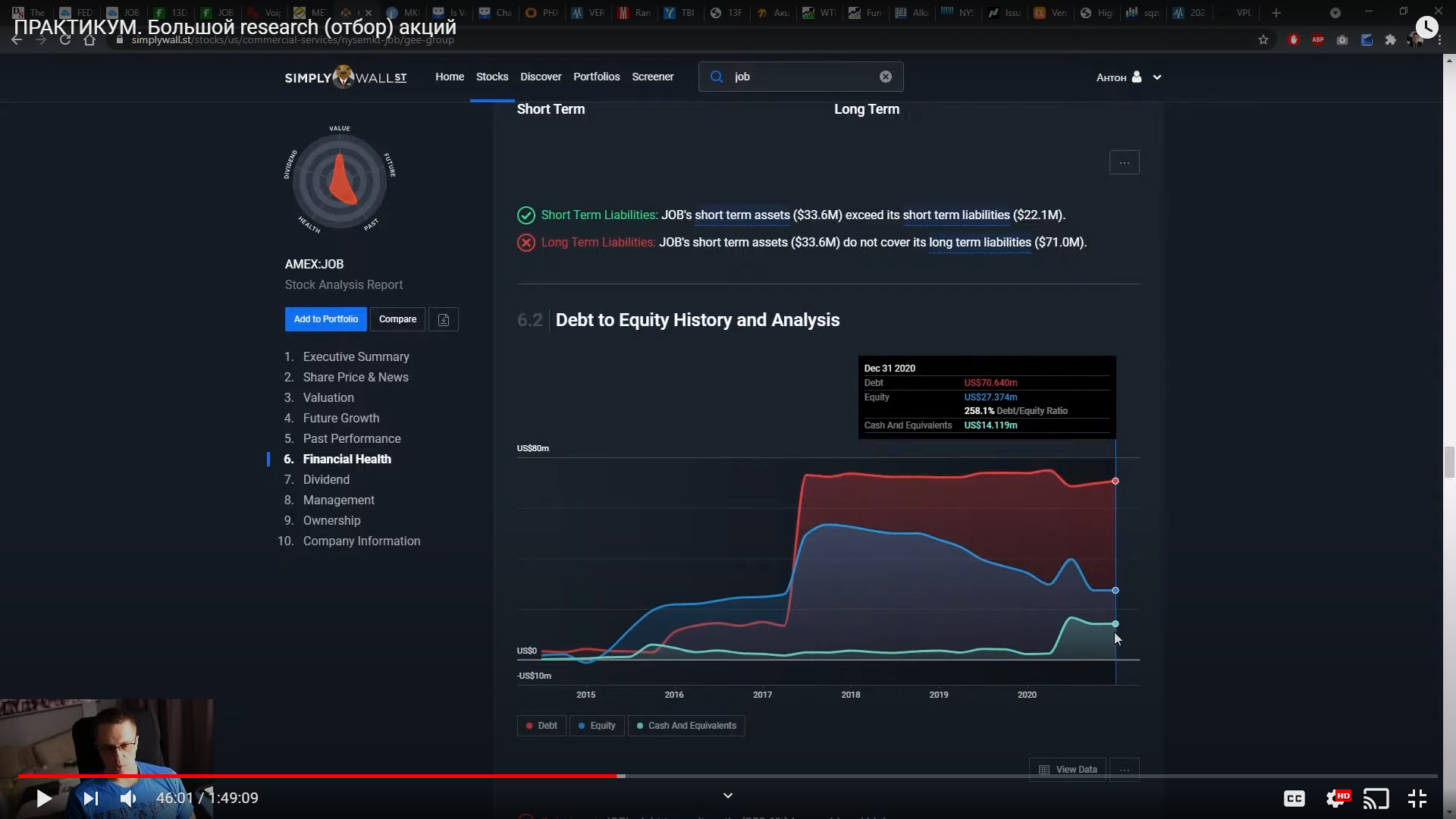1456x819 pixels.
Task: Expand the chevron below video center
Action: click(x=728, y=795)
